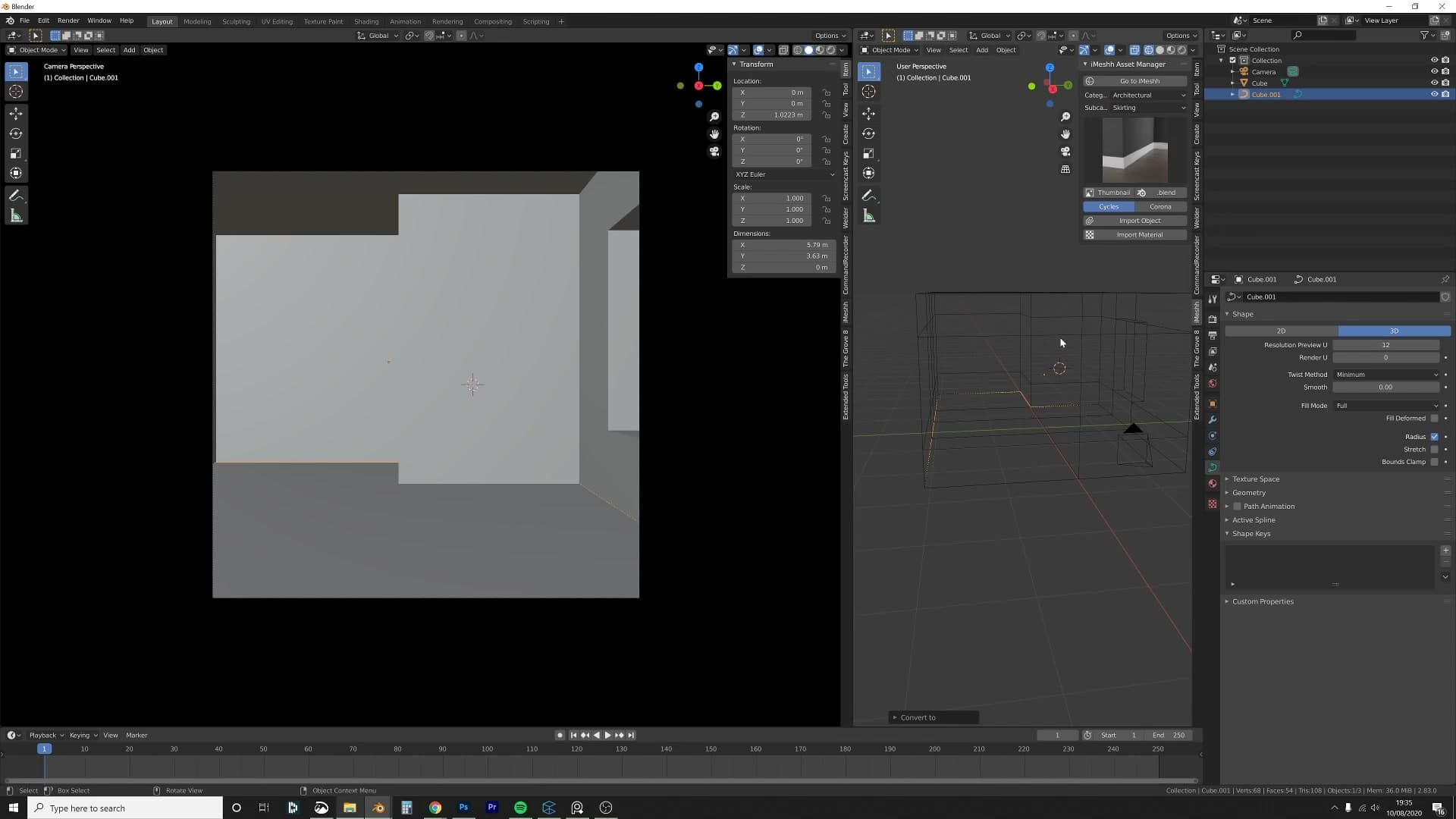Image resolution: width=1456 pixels, height=819 pixels.
Task: Toggle camera view icon in right viewport
Action: (x=1065, y=152)
